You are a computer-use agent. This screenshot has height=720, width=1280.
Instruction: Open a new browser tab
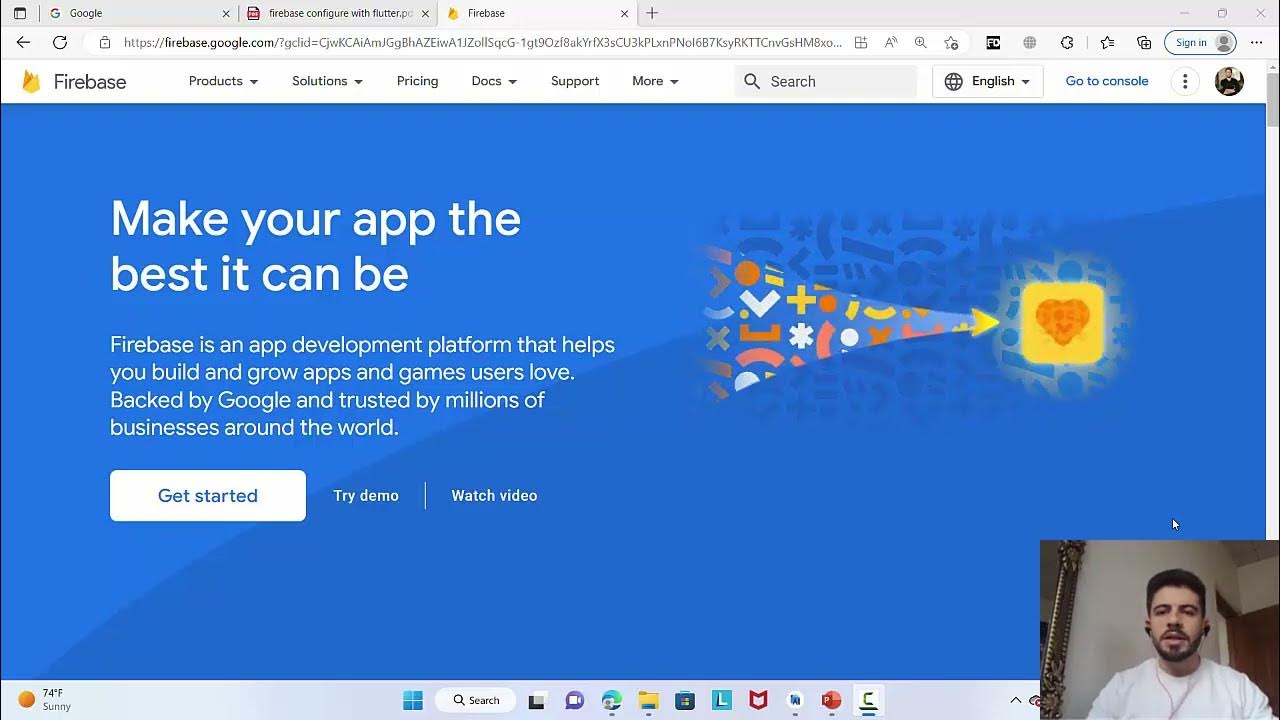pyautogui.click(x=652, y=13)
